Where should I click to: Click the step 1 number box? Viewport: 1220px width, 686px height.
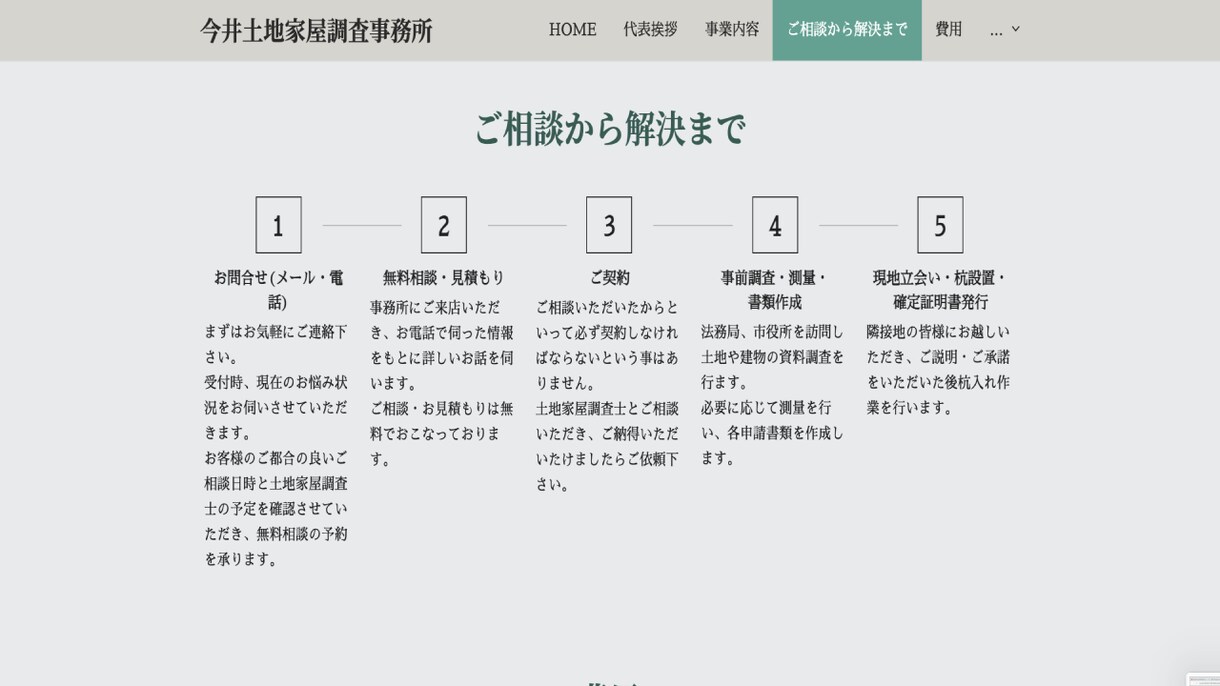pyautogui.click(x=278, y=225)
